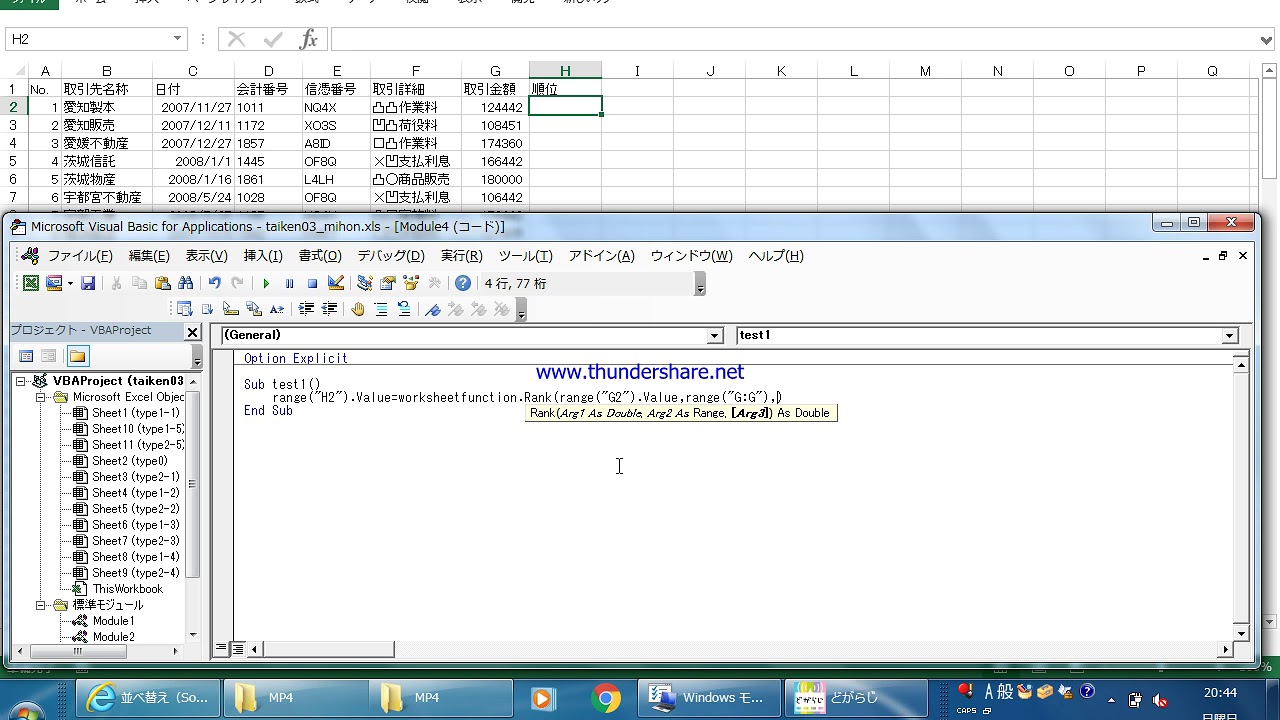Open the デバッグ(D) menu
1280x720 pixels.
point(390,256)
